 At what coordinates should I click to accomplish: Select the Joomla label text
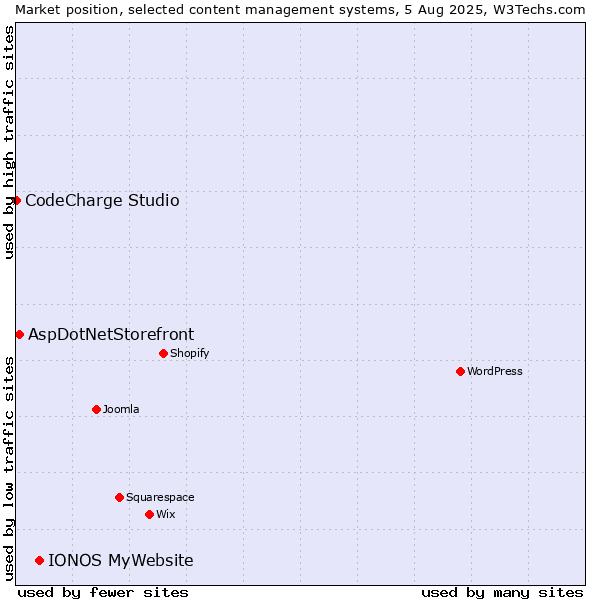point(121,409)
